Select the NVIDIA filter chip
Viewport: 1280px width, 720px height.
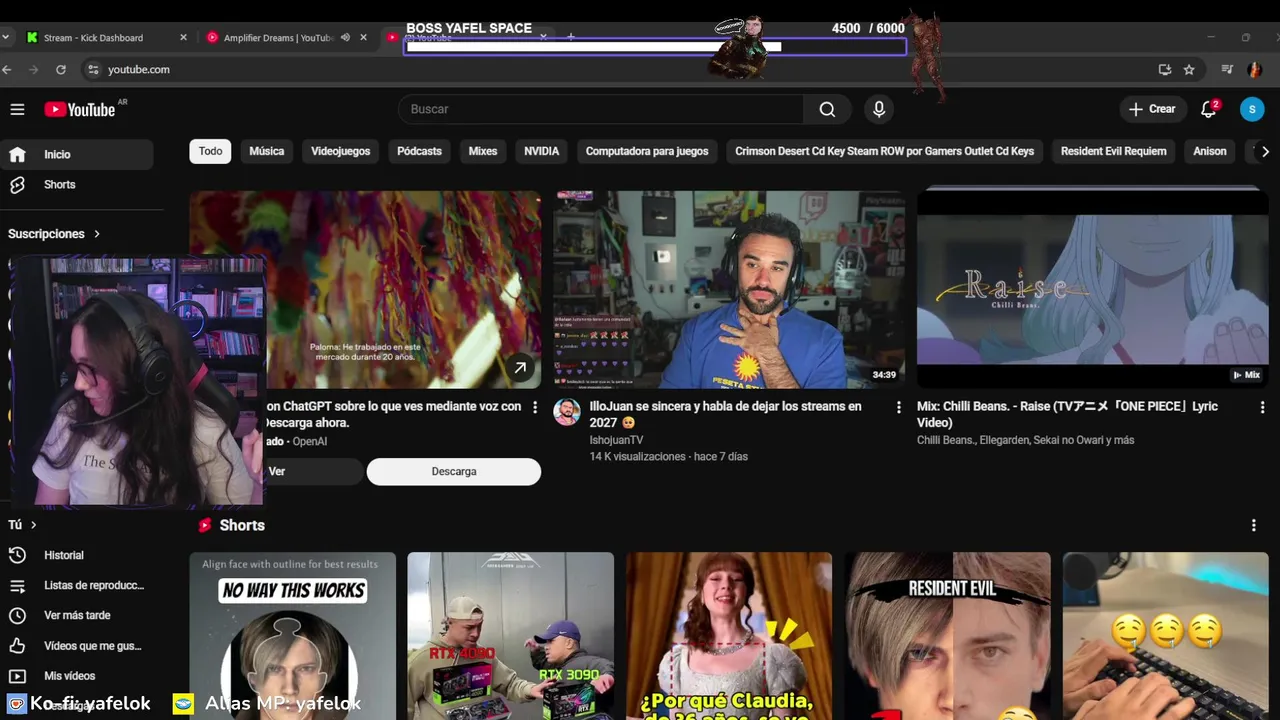pos(542,151)
